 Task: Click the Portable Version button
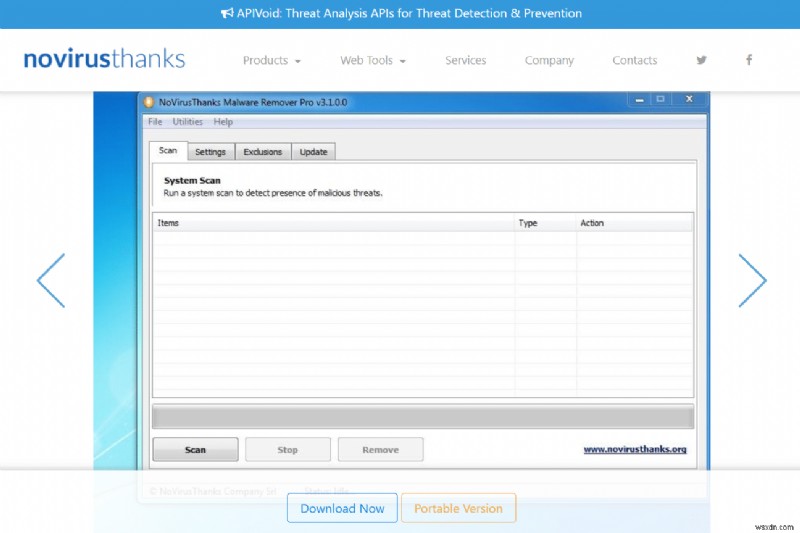[x=459, y=508]
